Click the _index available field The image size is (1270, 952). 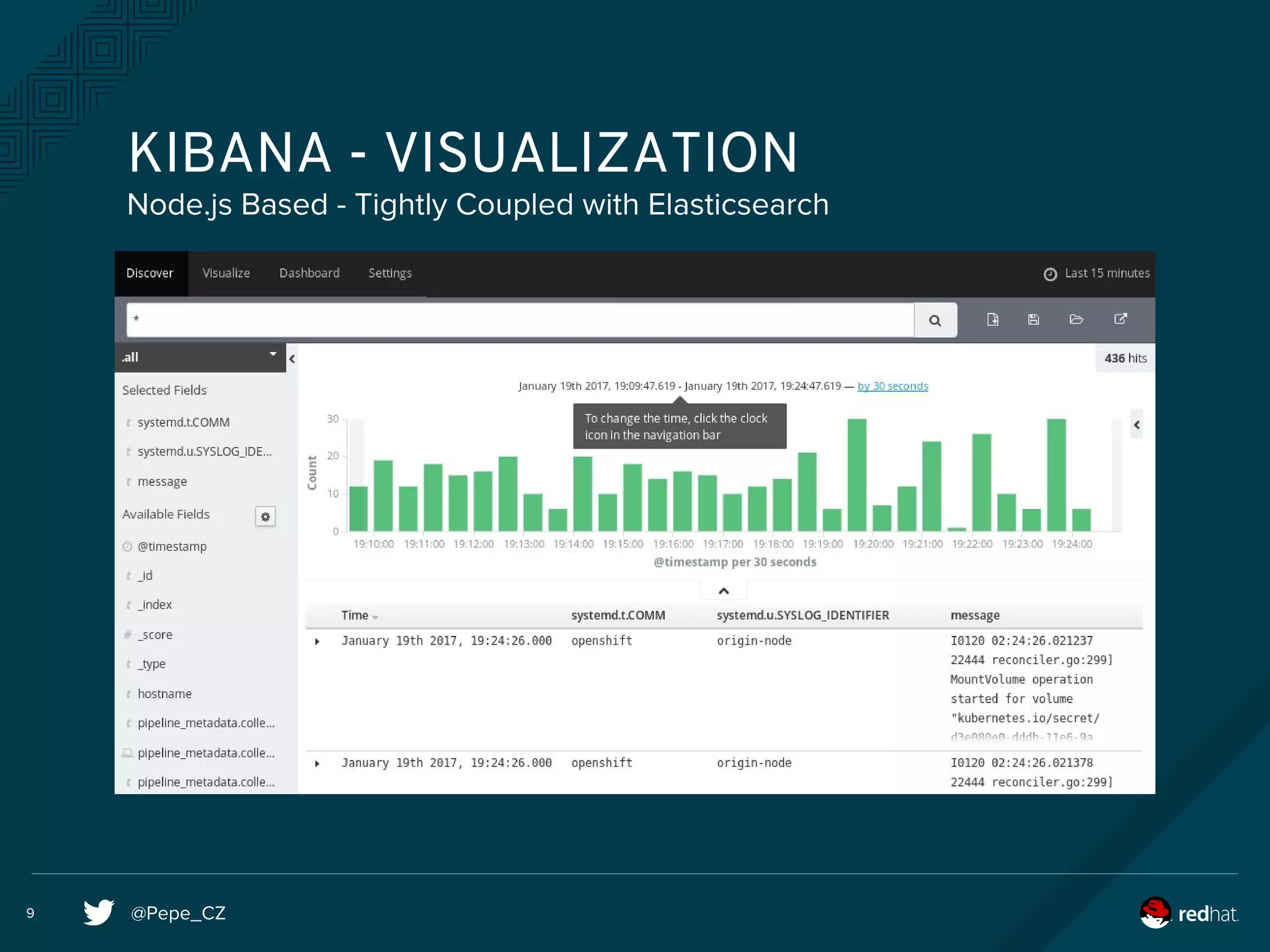(x=154, y=604)
